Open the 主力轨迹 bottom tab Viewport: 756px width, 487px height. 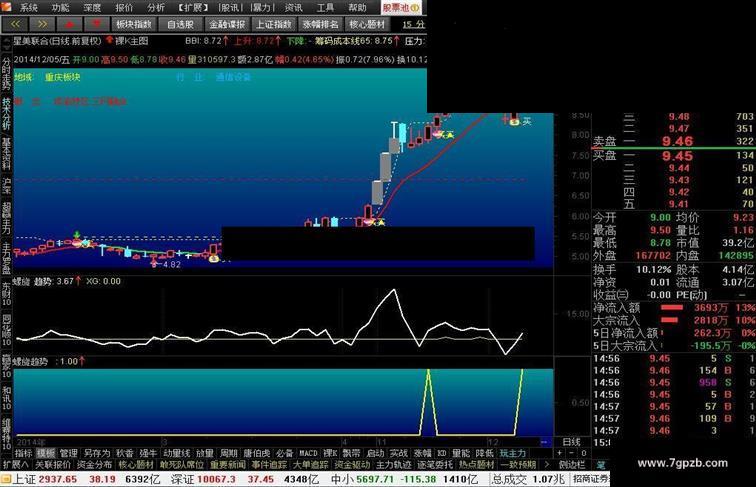pyautogui.click(x=393, y=465)
